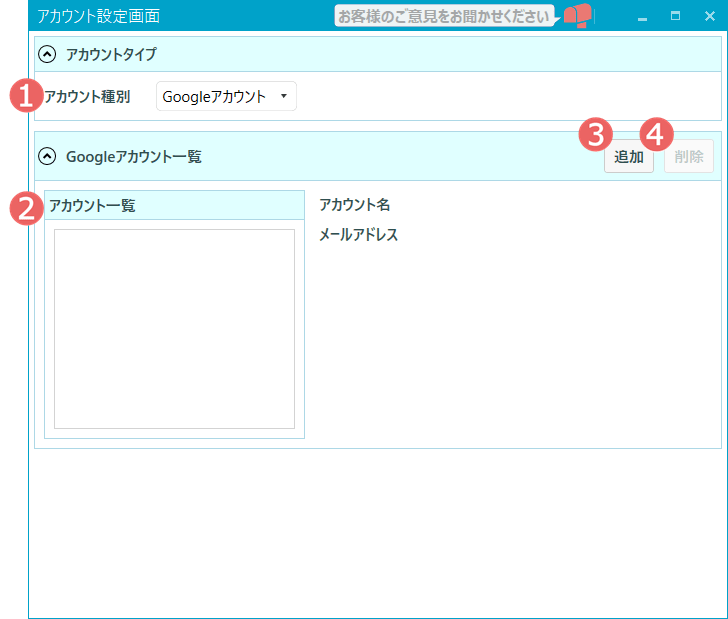Click the お客様のご意見をお聞かせください feedback bubble
728x619 pixels.
pos(444,16)
